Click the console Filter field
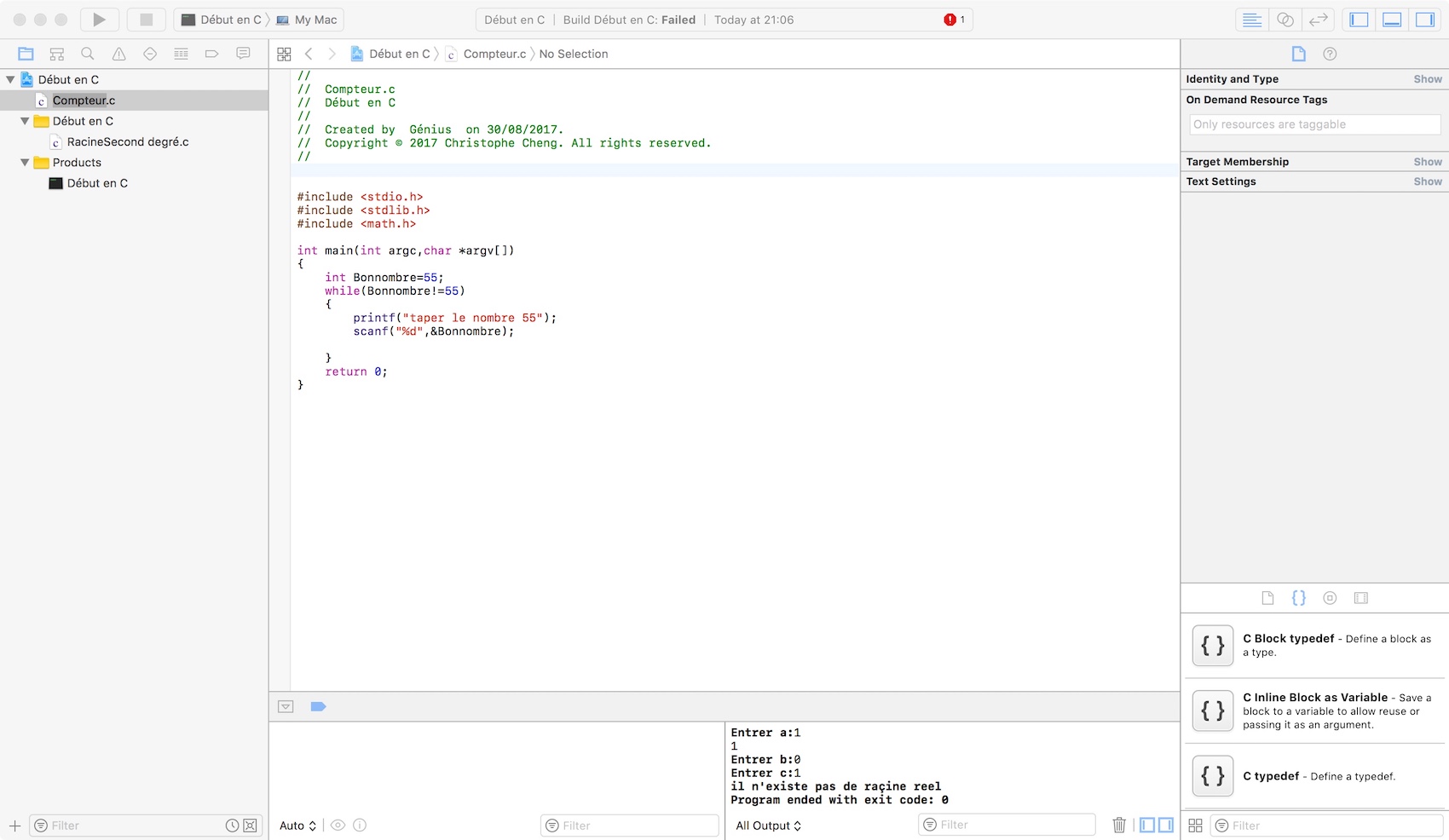 pyautogui.click(x=1007, y=825)
